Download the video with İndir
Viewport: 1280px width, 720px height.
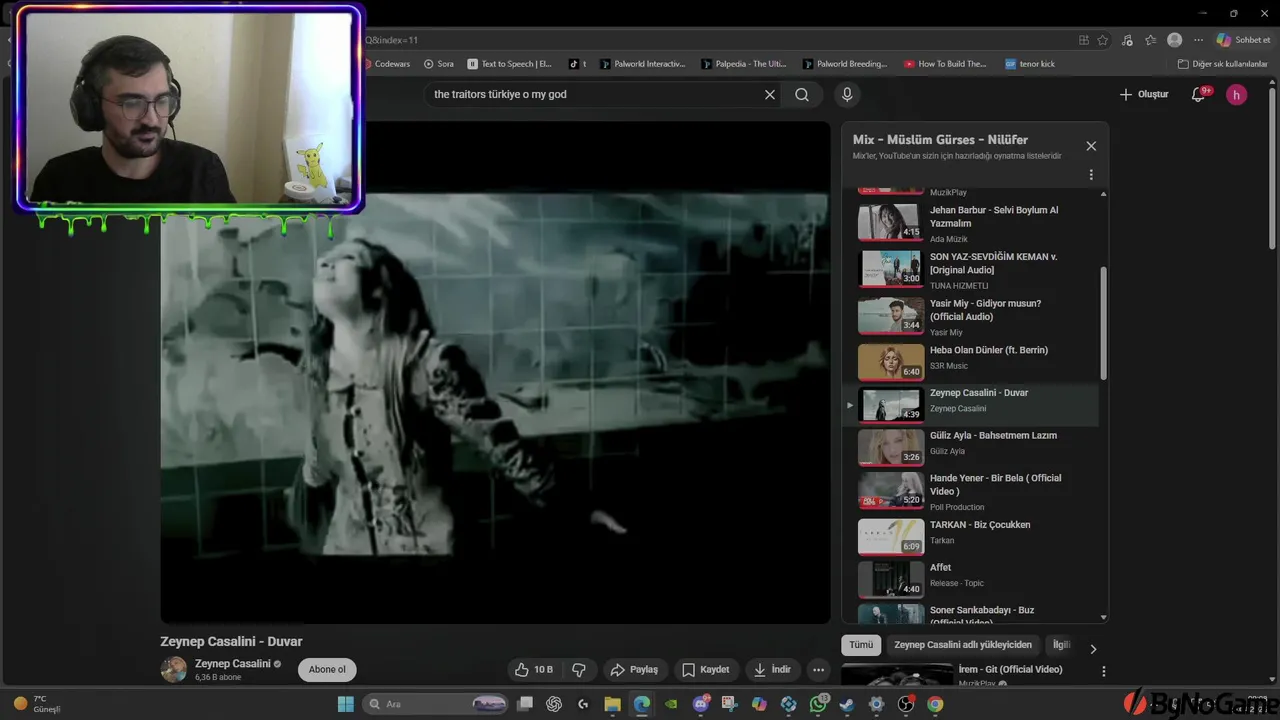pos(772,670)
